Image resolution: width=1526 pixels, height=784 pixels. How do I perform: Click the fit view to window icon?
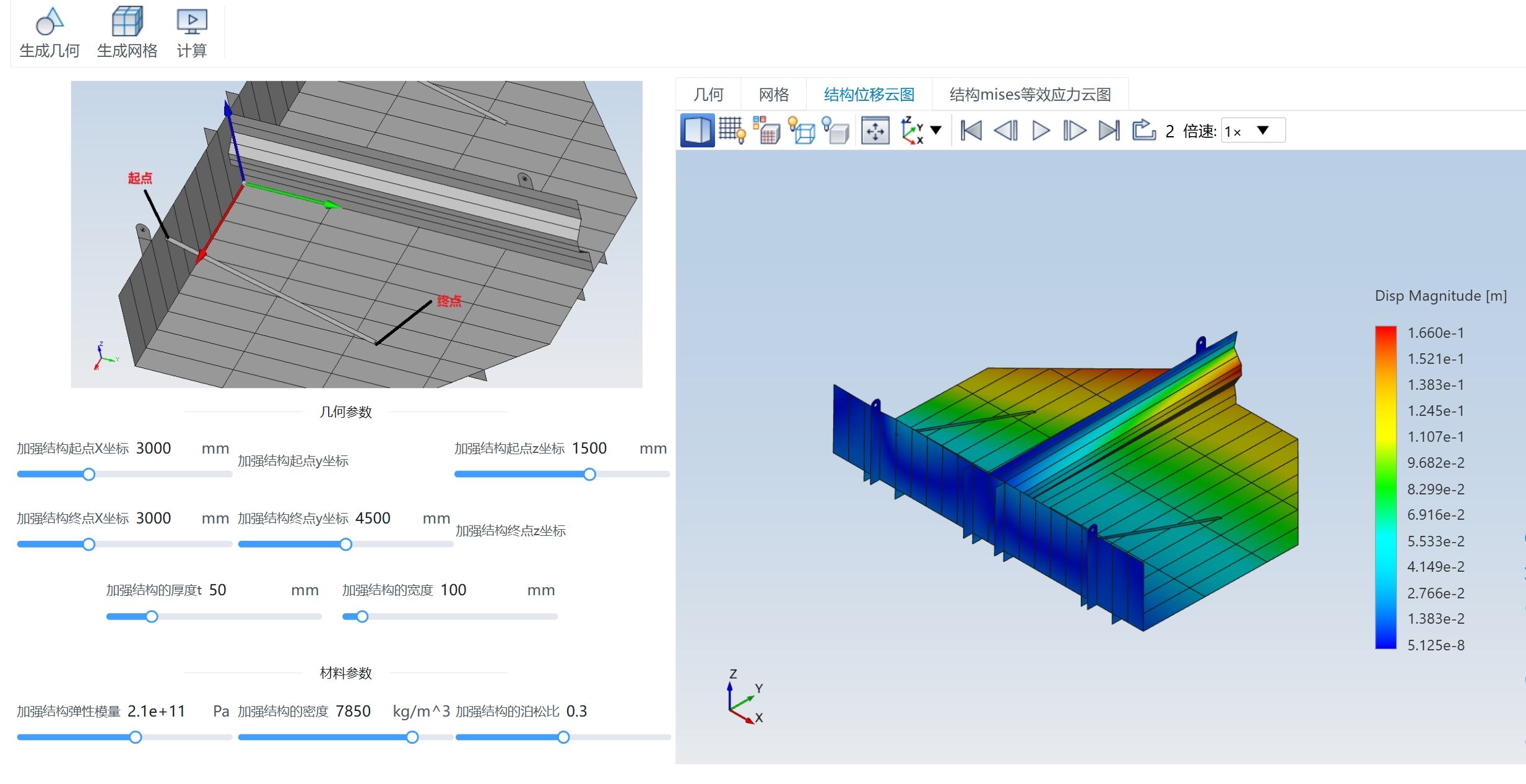875,131
